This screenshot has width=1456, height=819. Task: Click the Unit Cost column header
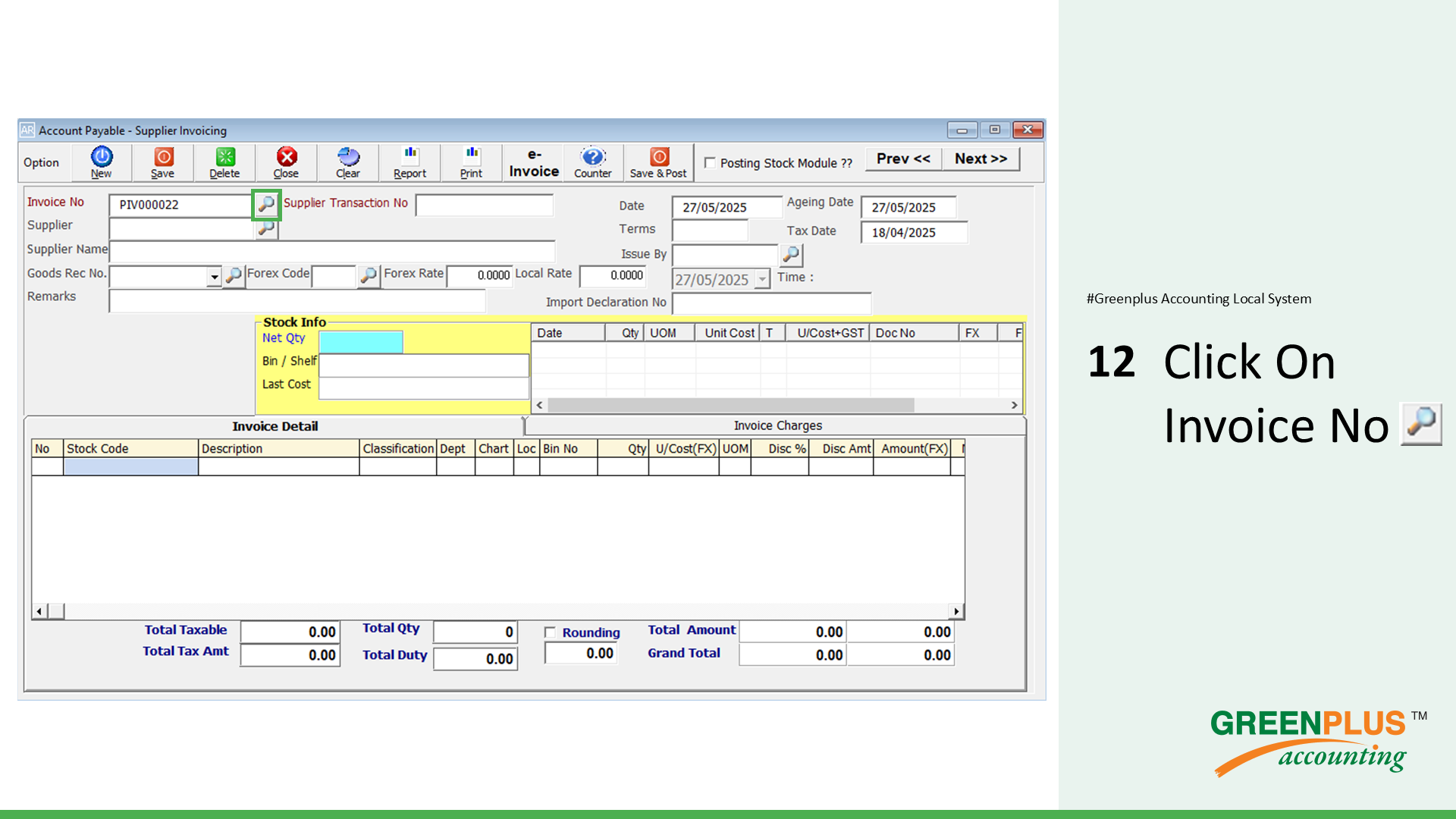(x=728, y=333)
